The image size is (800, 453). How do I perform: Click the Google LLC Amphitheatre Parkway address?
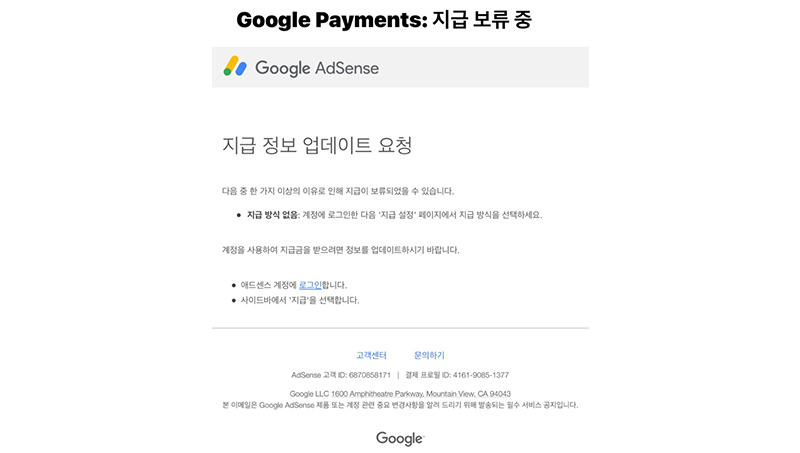(x=400, y=394)
